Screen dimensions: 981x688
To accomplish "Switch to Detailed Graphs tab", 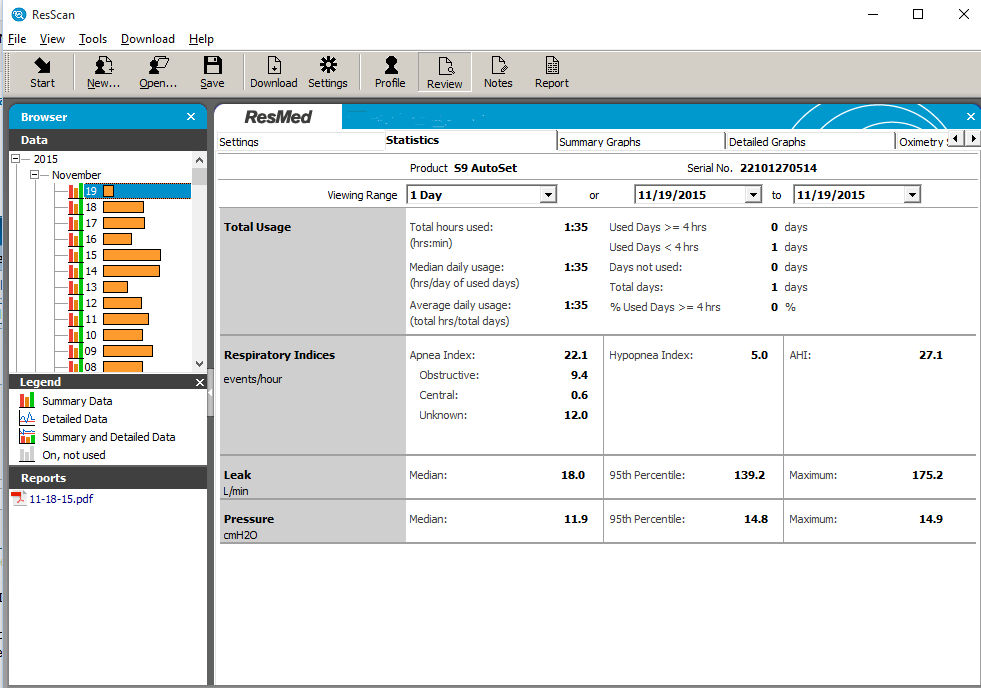I will coord(811,141).
